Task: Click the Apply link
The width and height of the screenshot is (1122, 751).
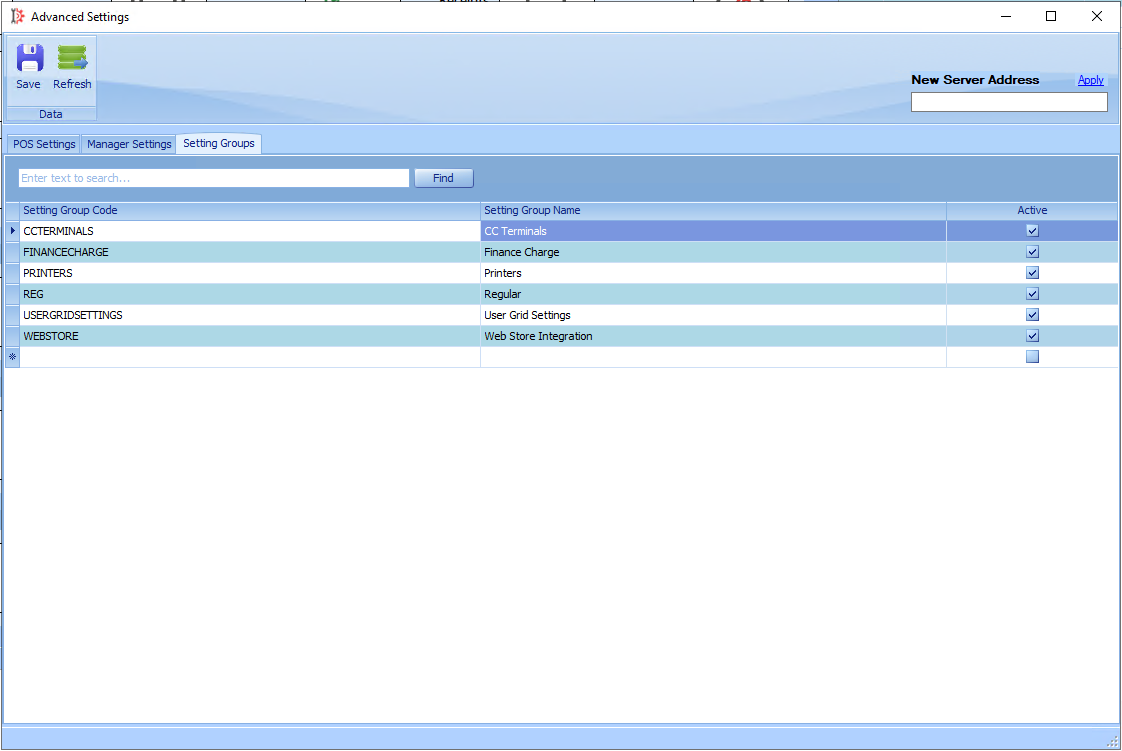Action: pos(1091,80)
